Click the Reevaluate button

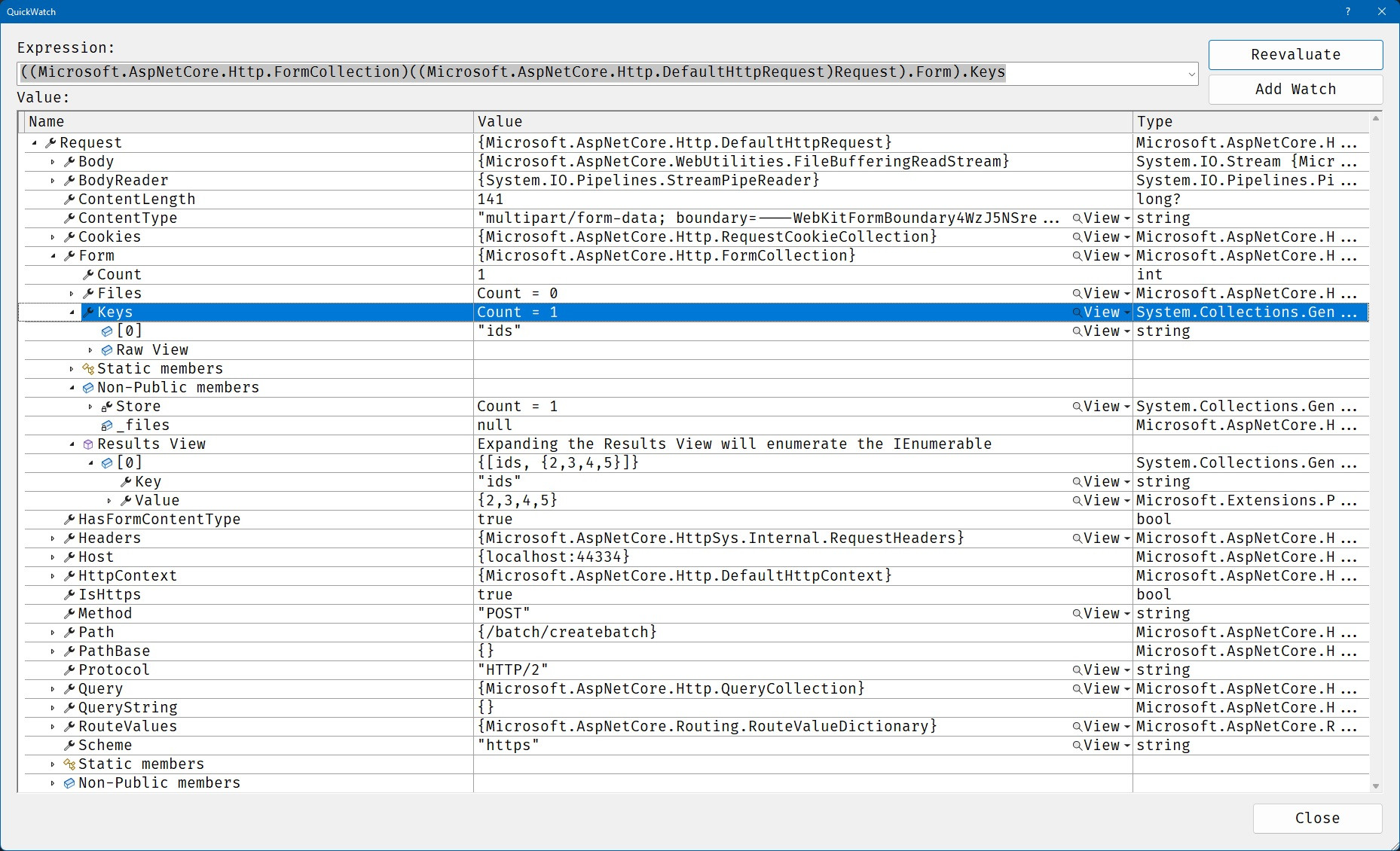coord(1295,55)
